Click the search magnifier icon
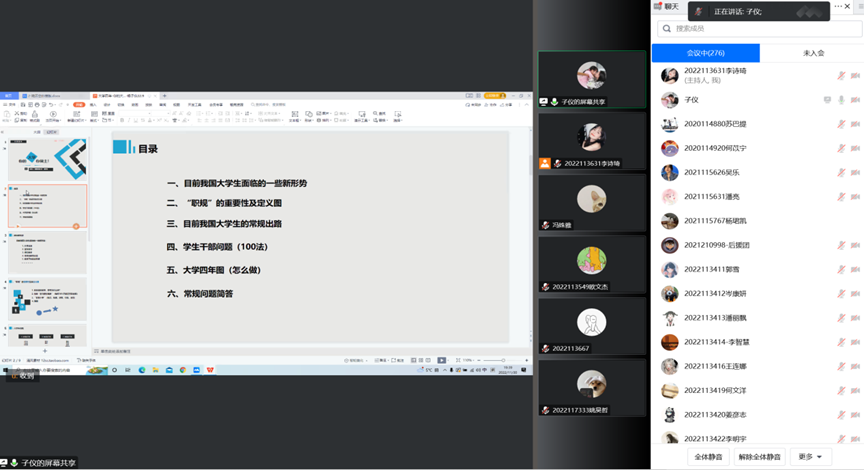The image size is (864, 470). click(x=667, y=30)
